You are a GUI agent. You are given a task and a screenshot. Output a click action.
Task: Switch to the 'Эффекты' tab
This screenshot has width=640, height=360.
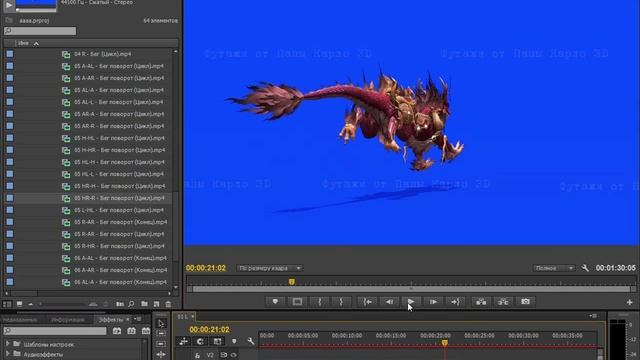111,320
